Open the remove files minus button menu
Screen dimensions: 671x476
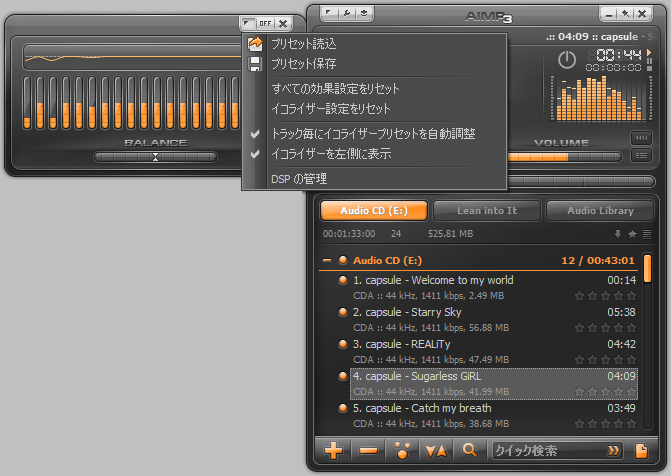pyautogui.click(x=368, y=451)
